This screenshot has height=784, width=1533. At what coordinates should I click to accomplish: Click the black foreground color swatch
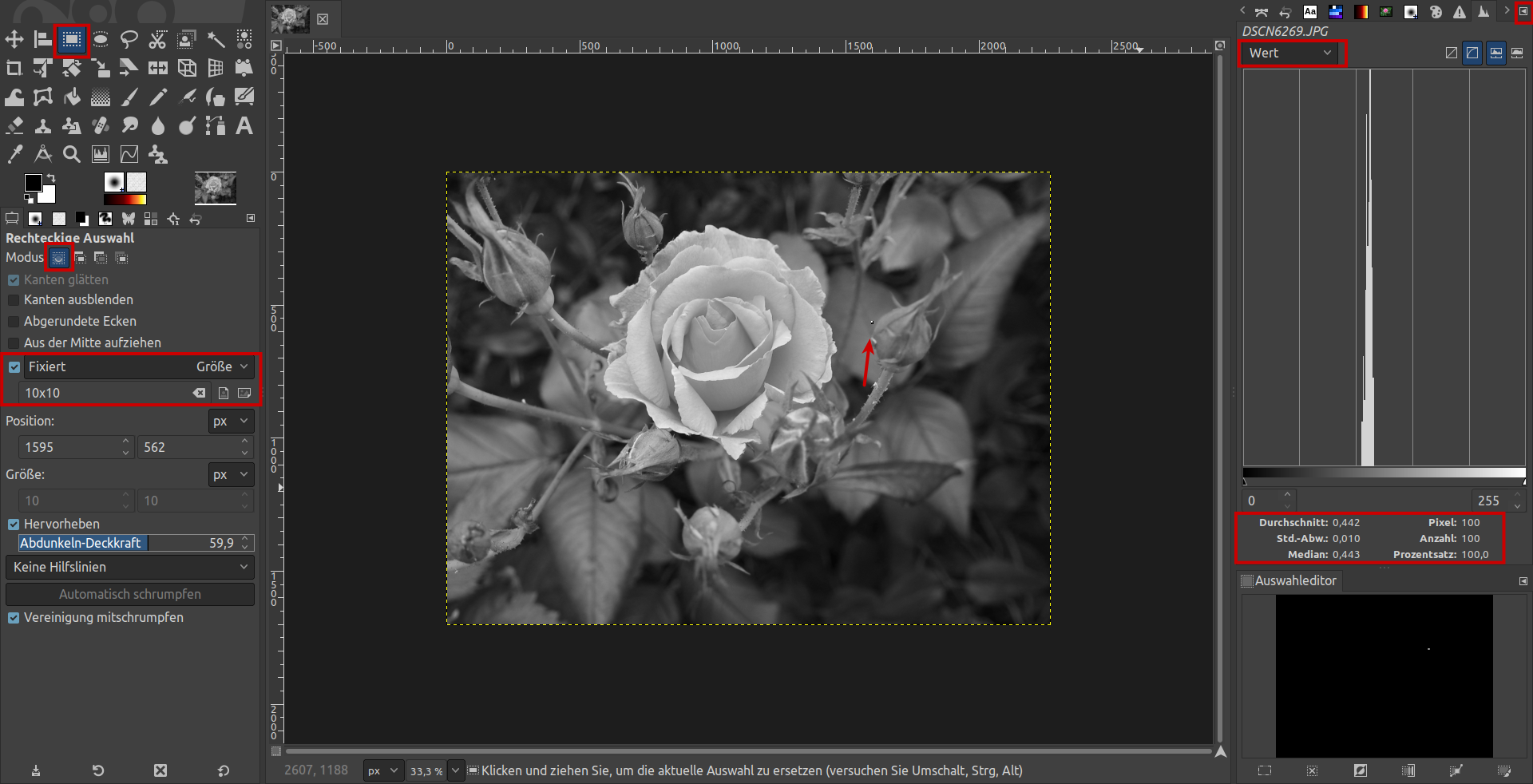32,184
